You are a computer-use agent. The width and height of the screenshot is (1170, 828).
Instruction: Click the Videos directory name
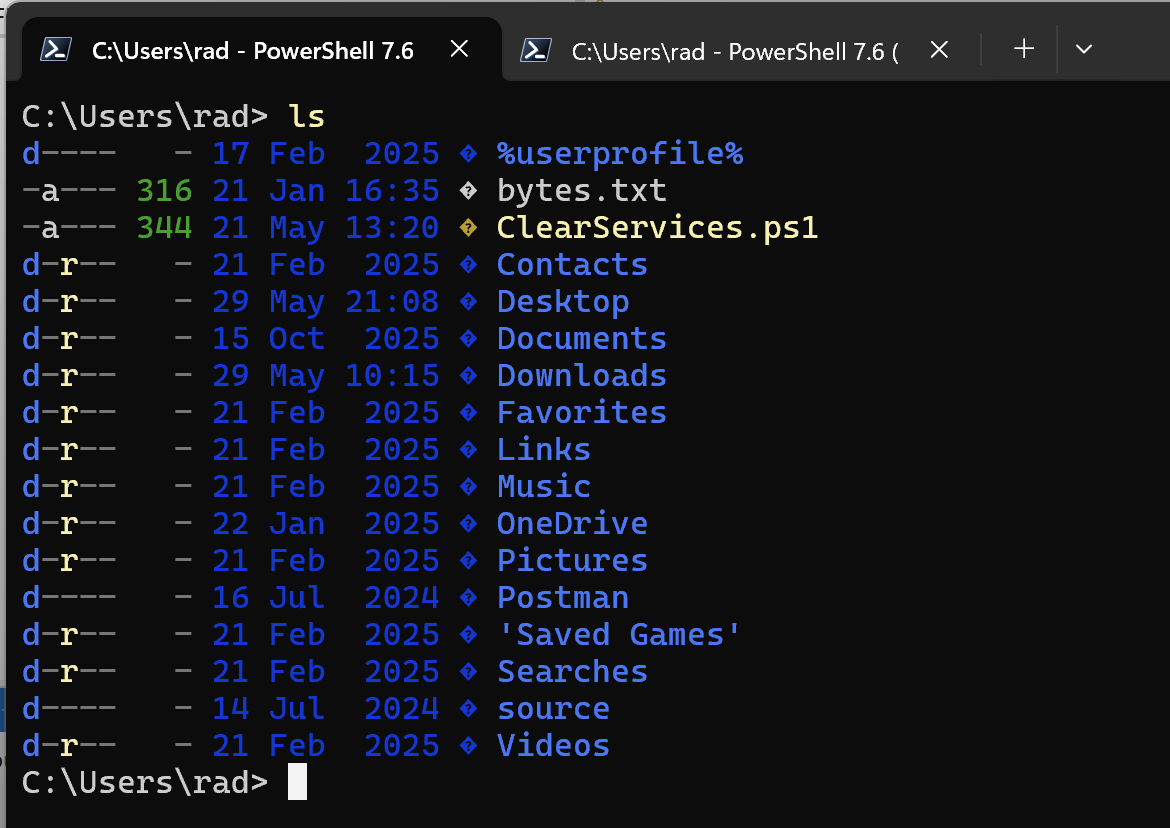554,746
